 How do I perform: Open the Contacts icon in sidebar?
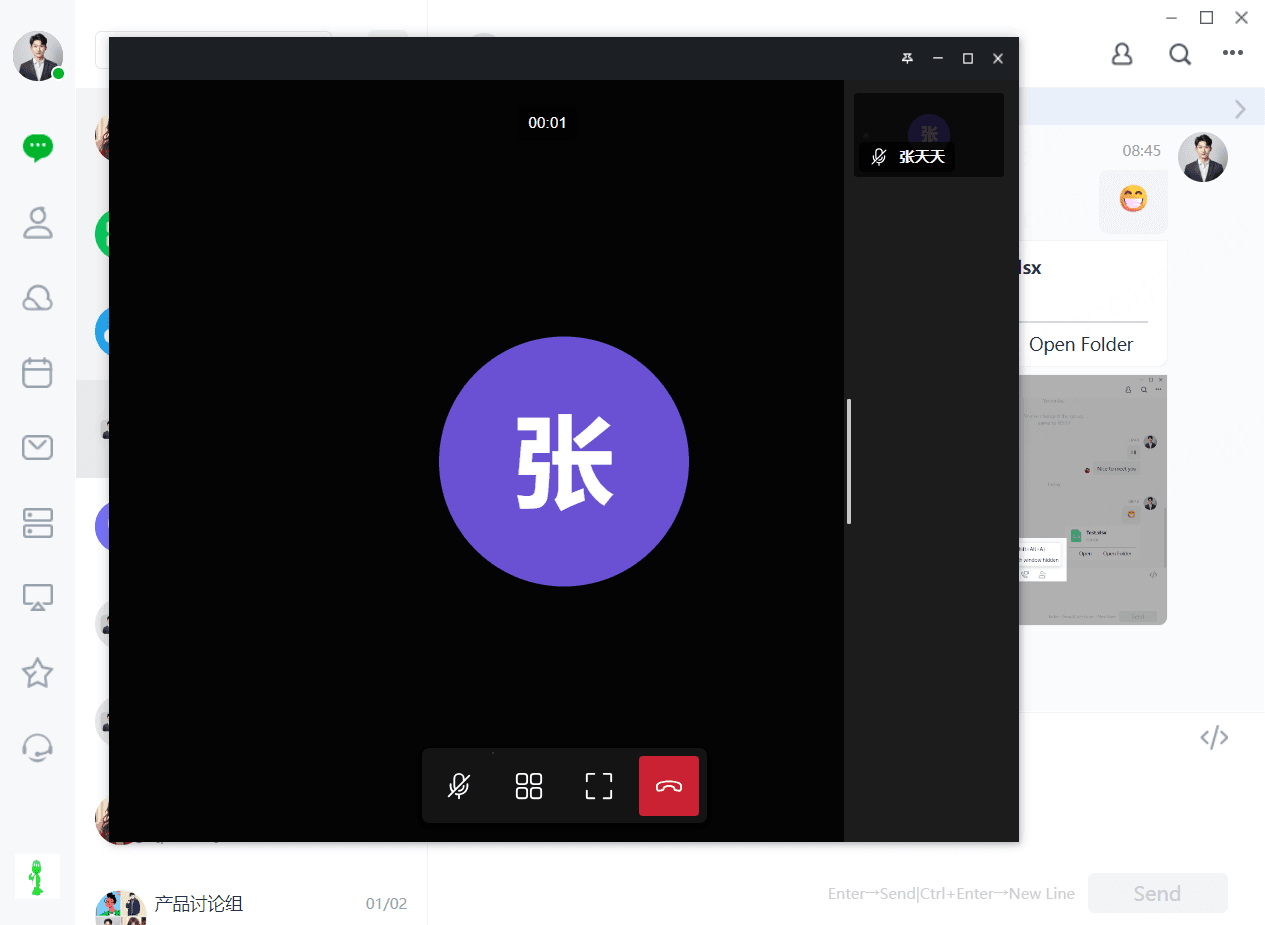point(38,223)
